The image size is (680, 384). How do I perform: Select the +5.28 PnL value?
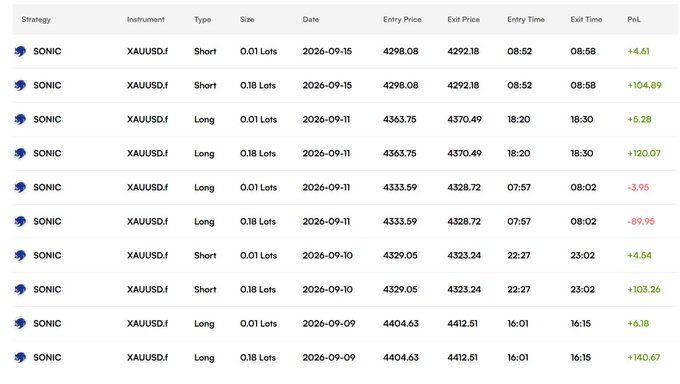pos(639,119)
